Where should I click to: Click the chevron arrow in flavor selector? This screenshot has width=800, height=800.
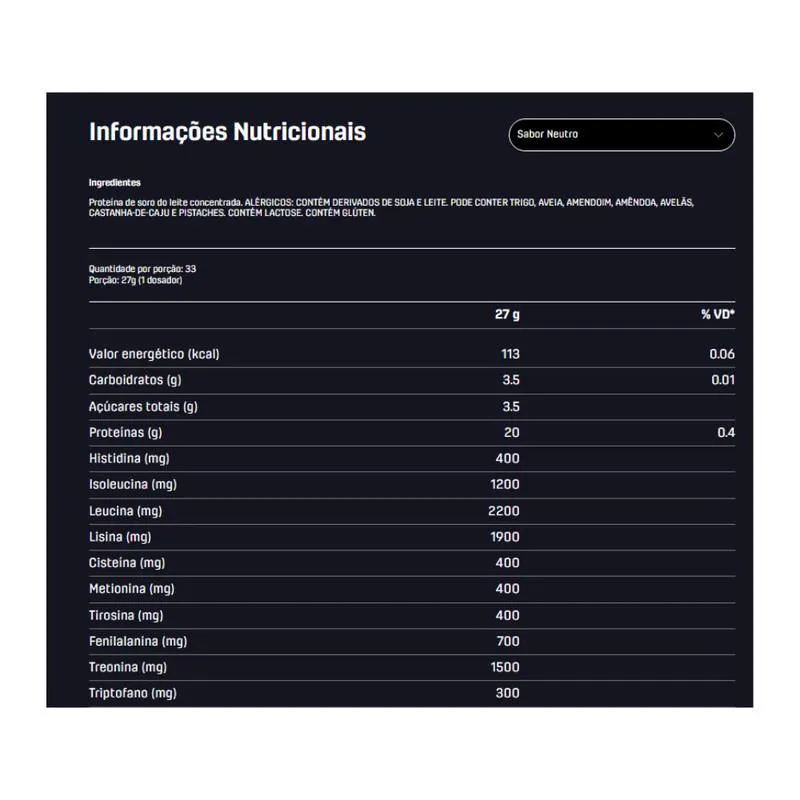click(718, 135)
